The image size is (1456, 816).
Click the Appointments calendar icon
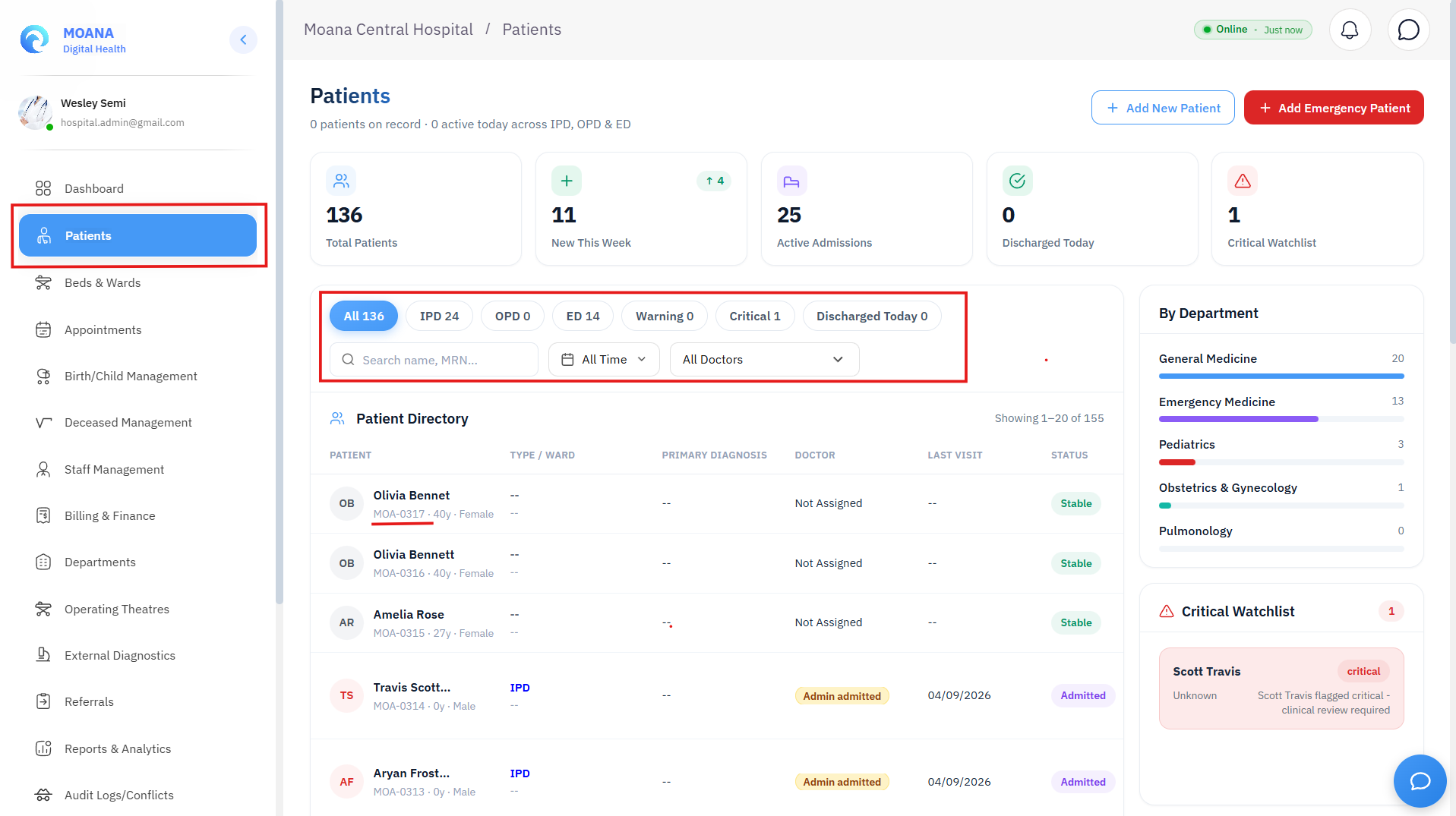tap(43, 329)
